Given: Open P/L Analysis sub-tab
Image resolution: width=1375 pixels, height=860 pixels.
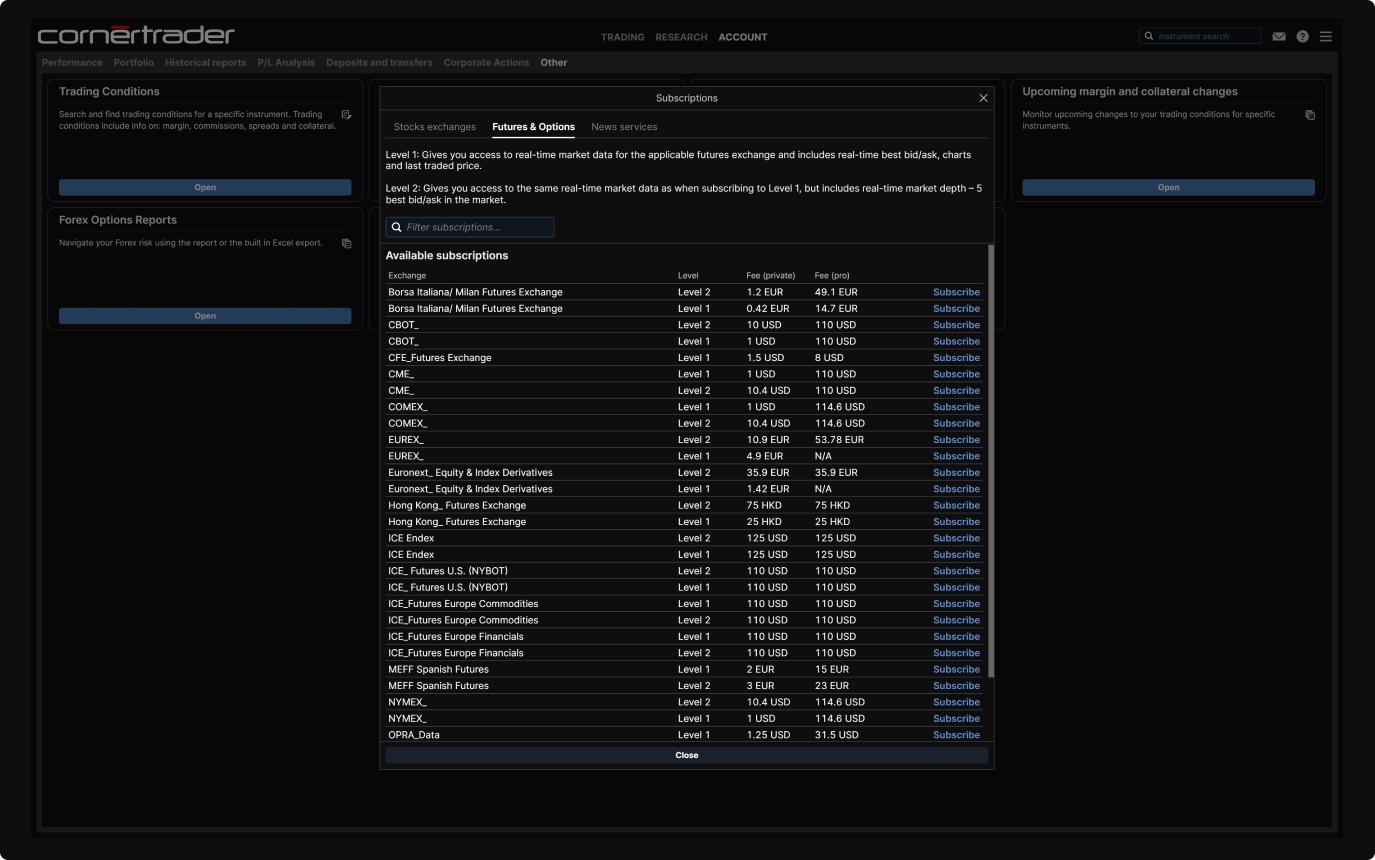Looking at the screenshot, I should click(x=286, y=62).
